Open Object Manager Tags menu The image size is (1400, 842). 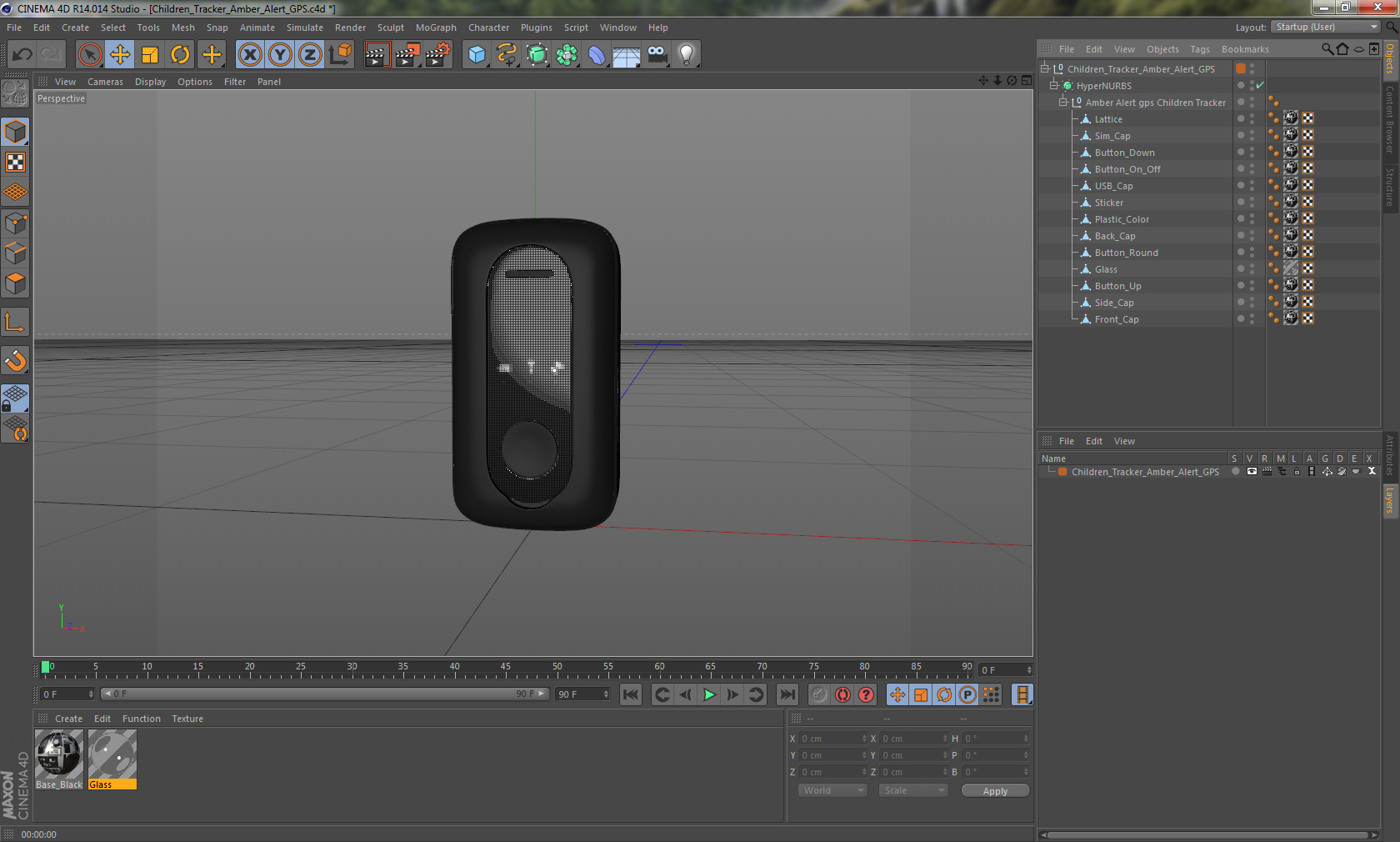click(x=1200, y=49)
